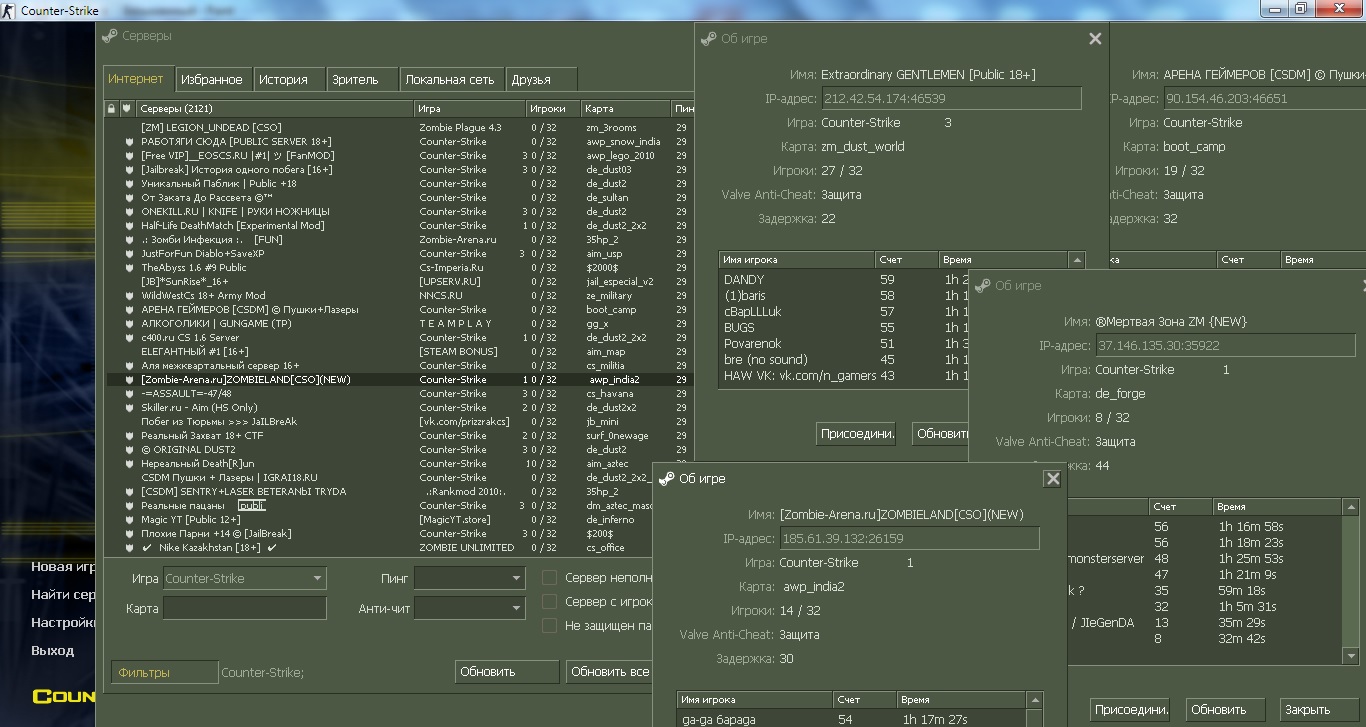Sort servers by the lock (password) column icon
This screenshot has height=727, width=1366.
pyautogui.click(x=112, y=108)
